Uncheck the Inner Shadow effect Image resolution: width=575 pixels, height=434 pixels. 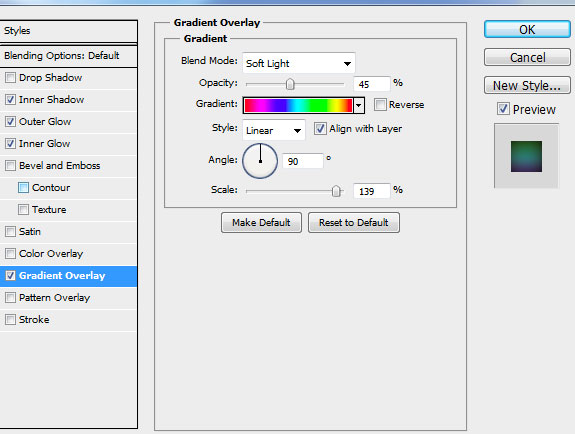[x=10, y=99]
